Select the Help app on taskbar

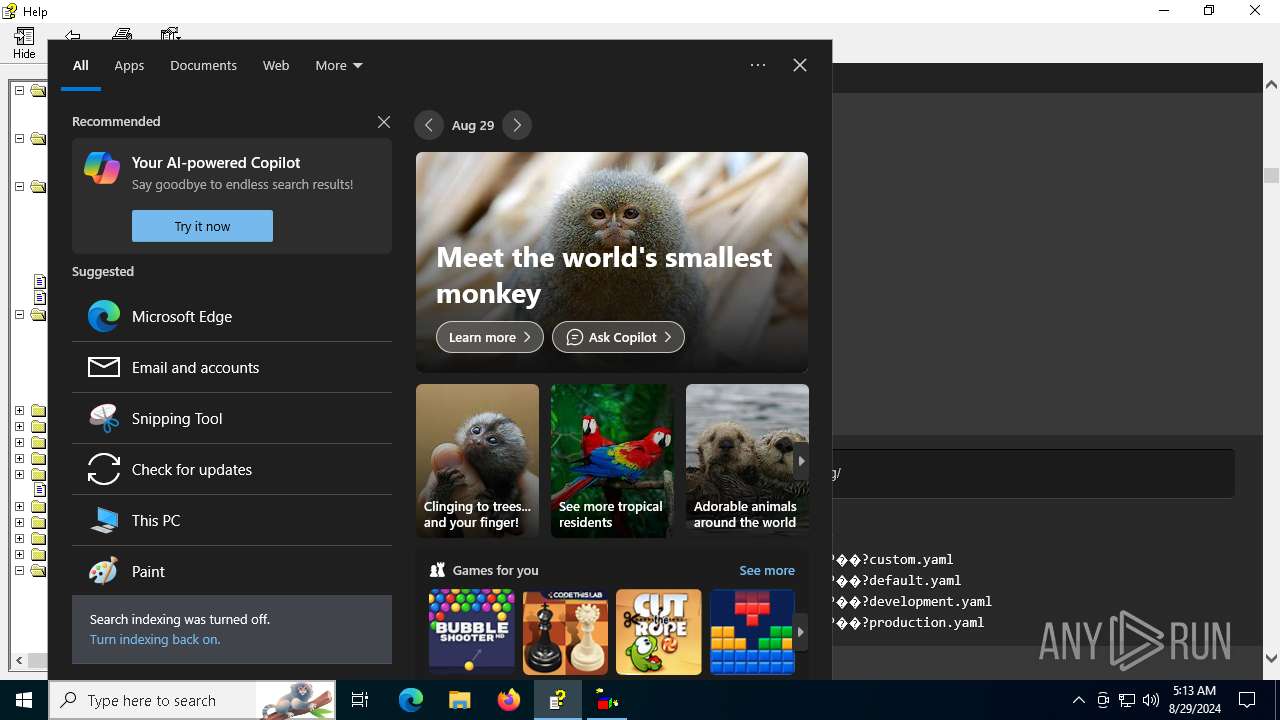click(558, 700)
